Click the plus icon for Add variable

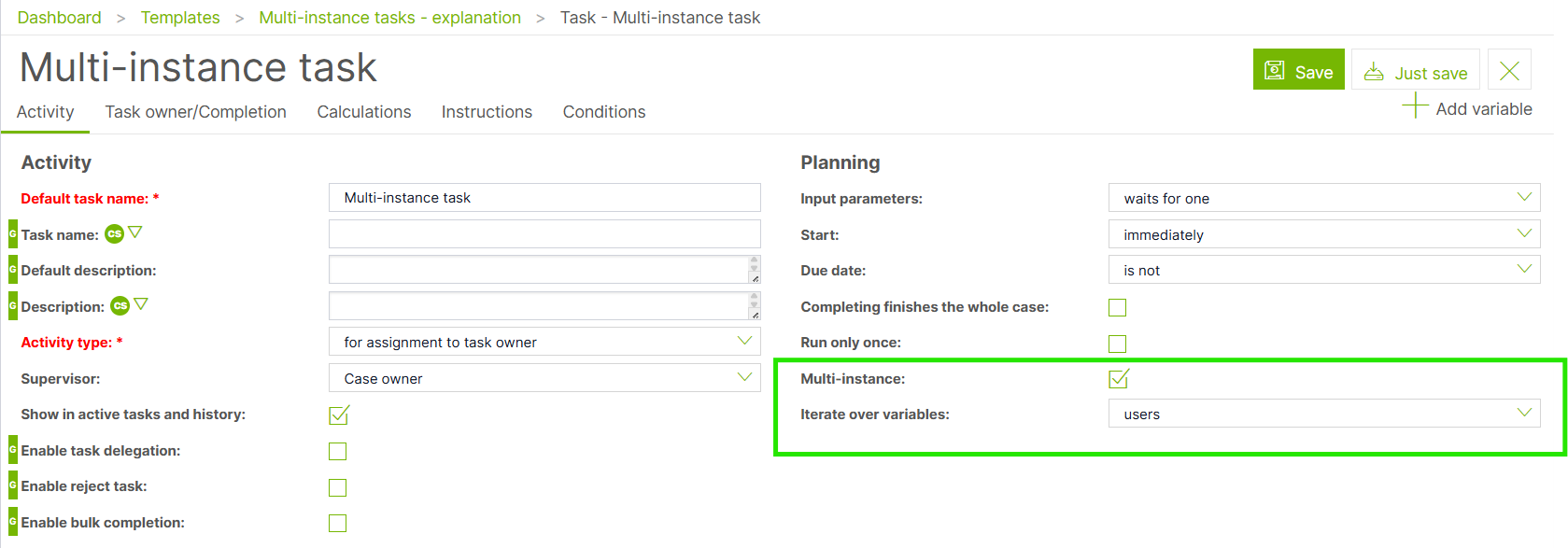(x=1415, y=106)
